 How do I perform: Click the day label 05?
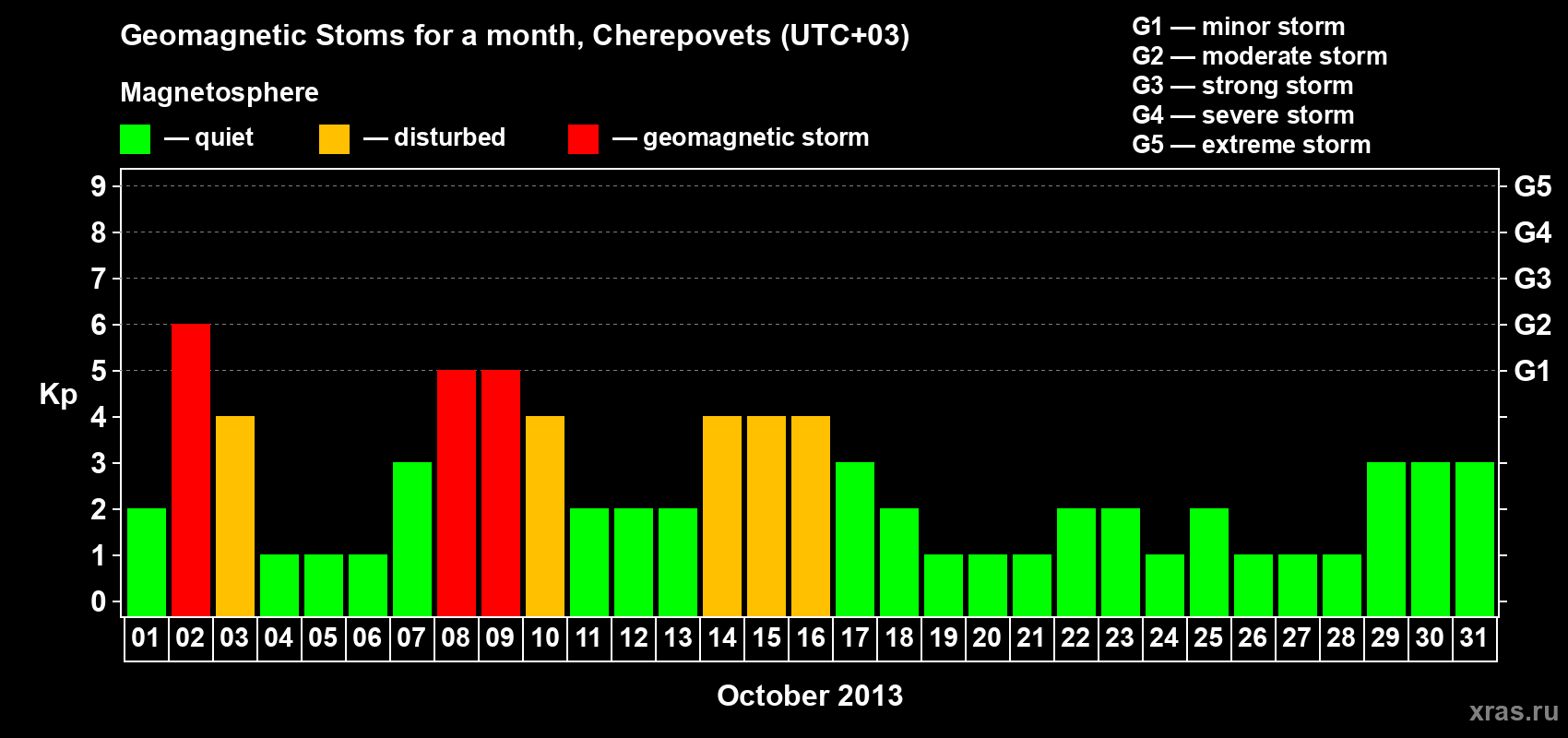coord(323,638)
